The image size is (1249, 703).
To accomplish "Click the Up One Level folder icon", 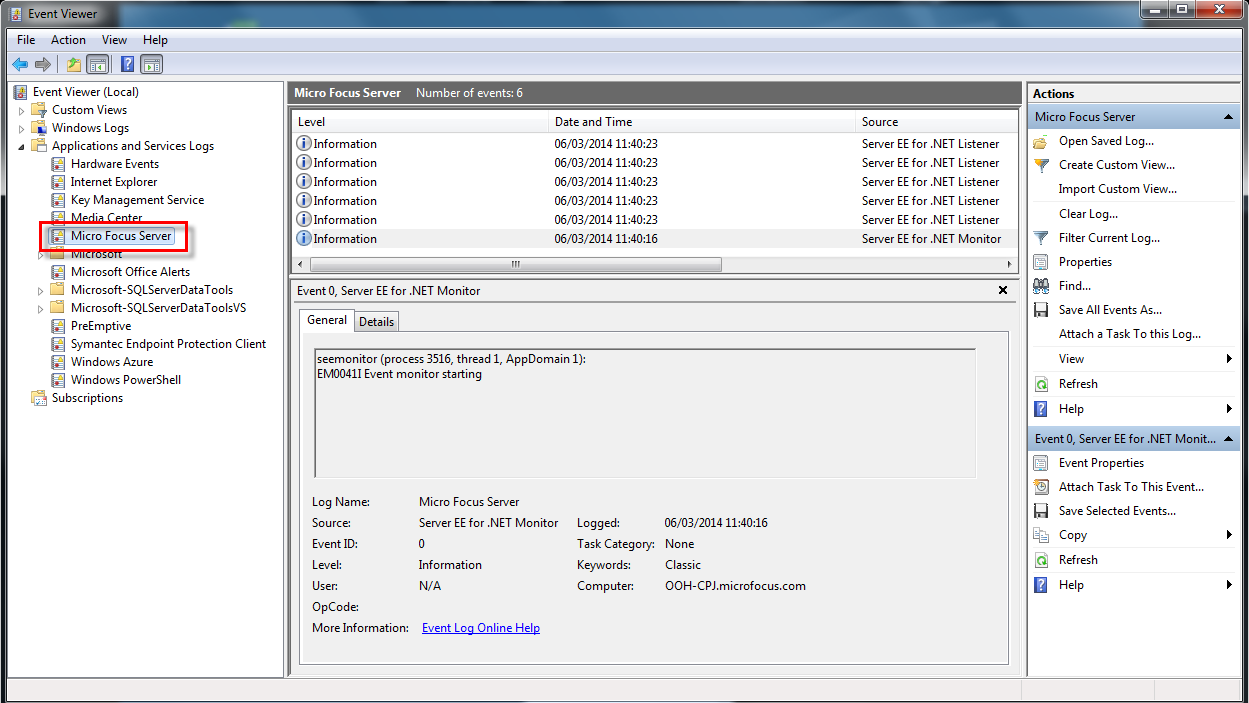I will [x=73, y=65].
